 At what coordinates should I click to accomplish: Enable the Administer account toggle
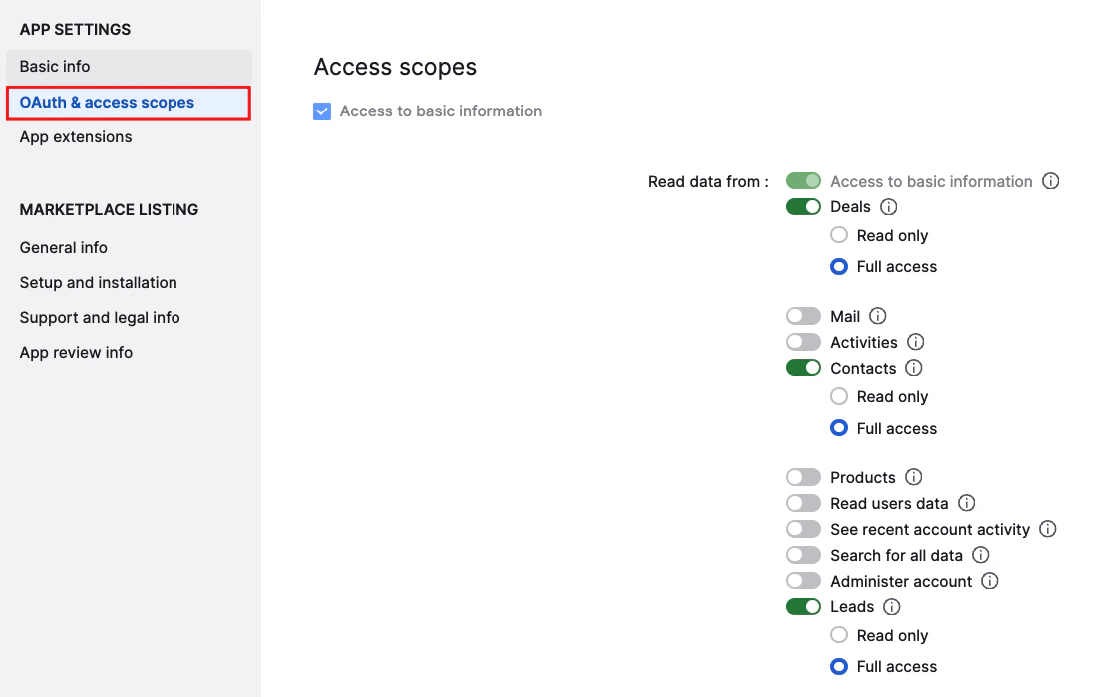(803, 581)
